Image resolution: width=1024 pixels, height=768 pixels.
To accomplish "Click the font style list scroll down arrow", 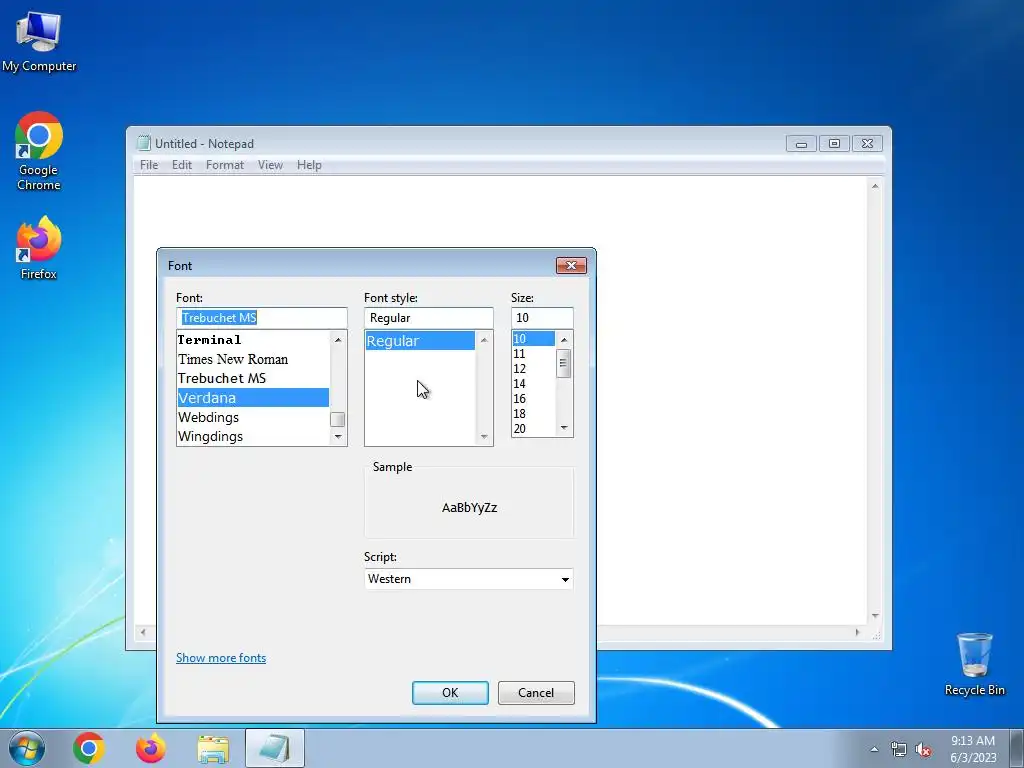I will (484, 437).
